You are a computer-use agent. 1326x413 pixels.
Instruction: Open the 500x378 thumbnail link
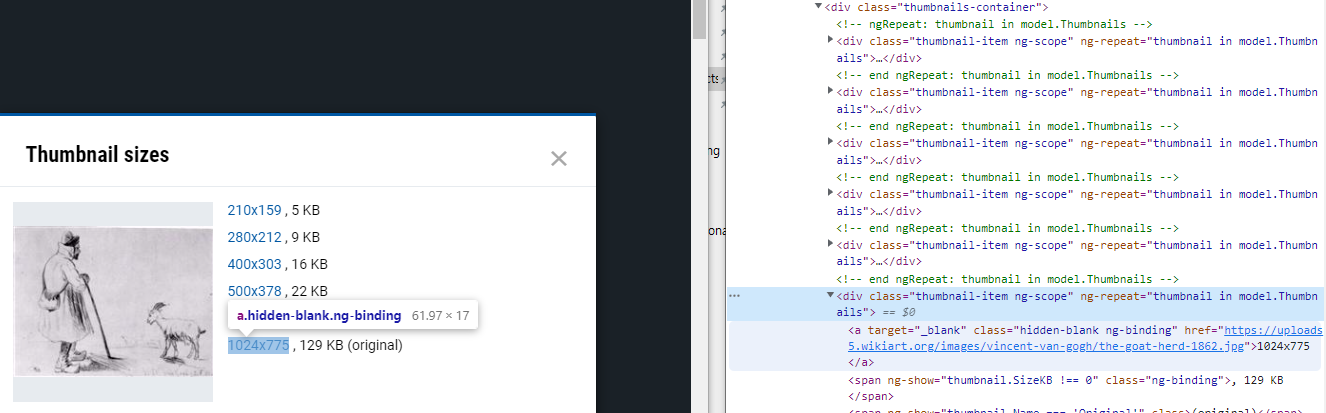[x=256, y=291]
